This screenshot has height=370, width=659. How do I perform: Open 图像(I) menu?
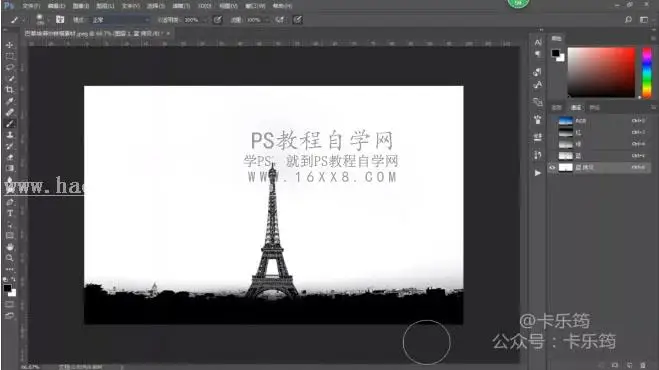coord(81,6)
